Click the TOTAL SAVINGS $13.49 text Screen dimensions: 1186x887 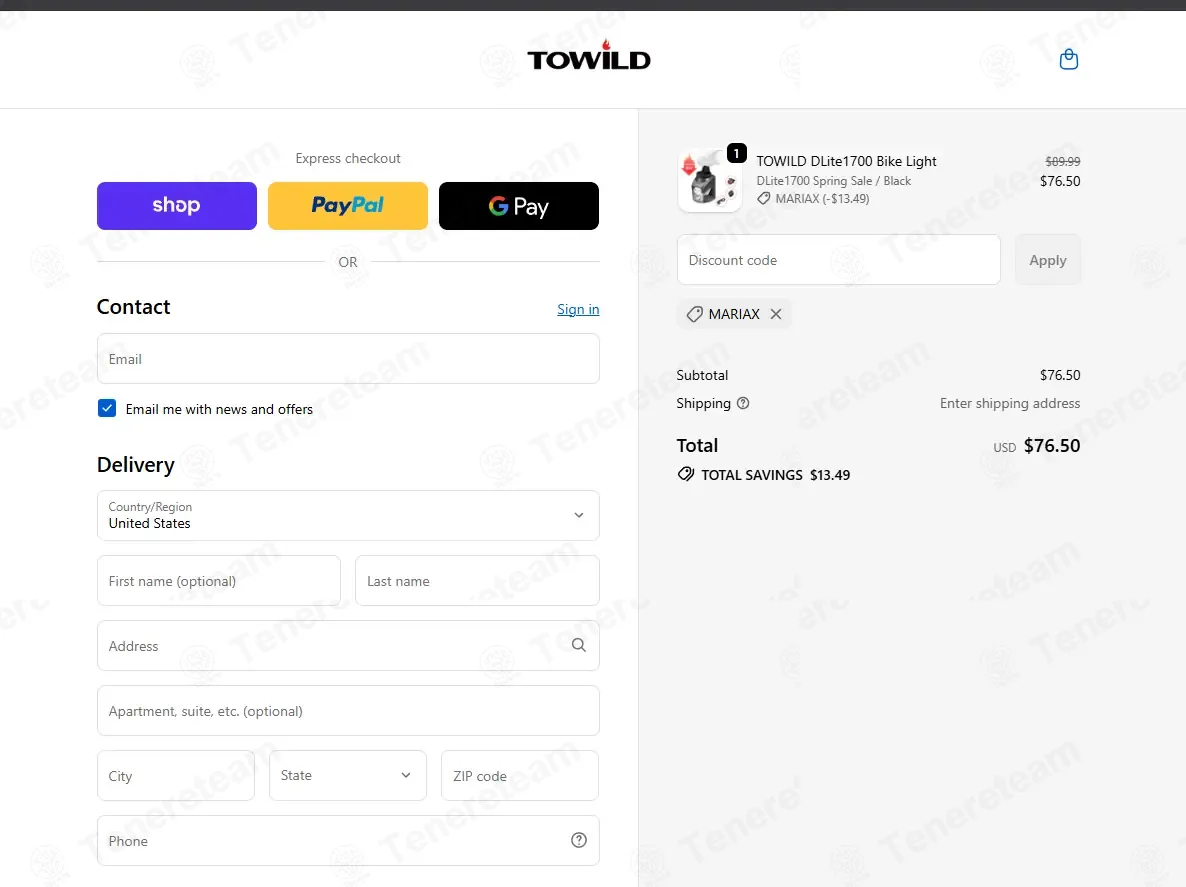point(775,475)
